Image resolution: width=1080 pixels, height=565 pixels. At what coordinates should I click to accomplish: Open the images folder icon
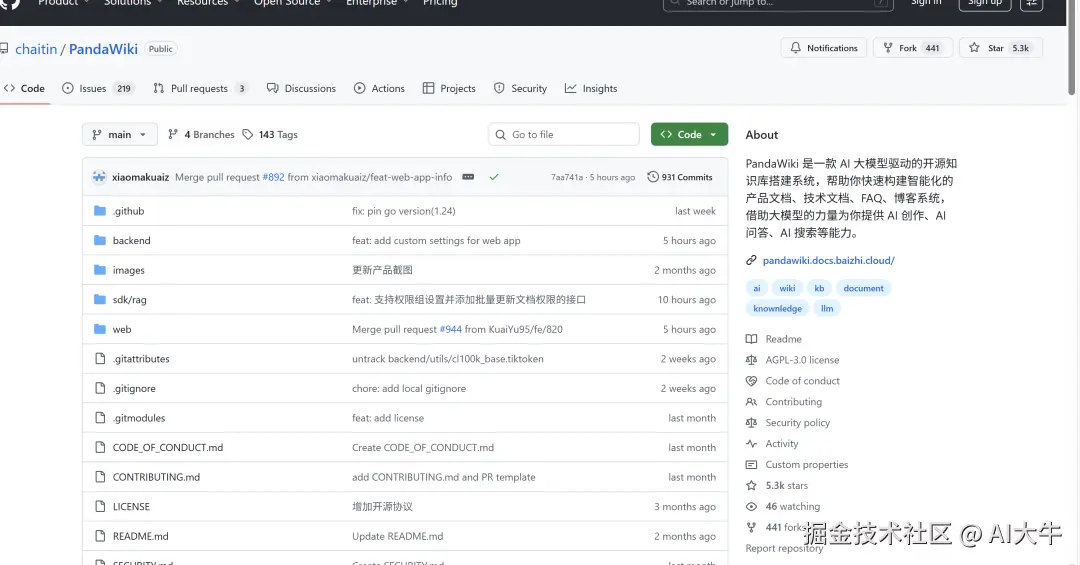[100, 270]
